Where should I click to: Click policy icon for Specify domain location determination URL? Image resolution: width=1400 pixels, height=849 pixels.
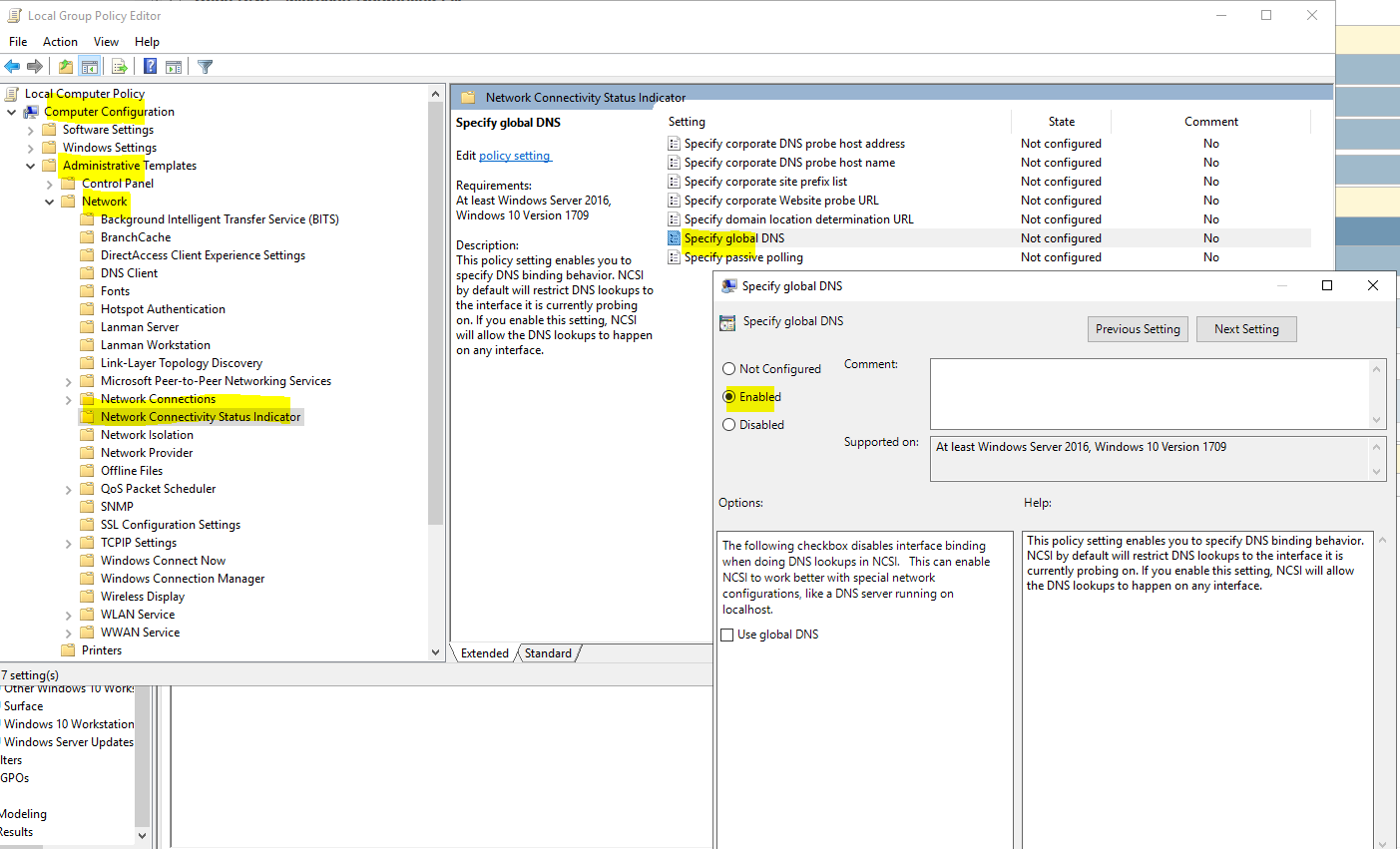(674, 219)
